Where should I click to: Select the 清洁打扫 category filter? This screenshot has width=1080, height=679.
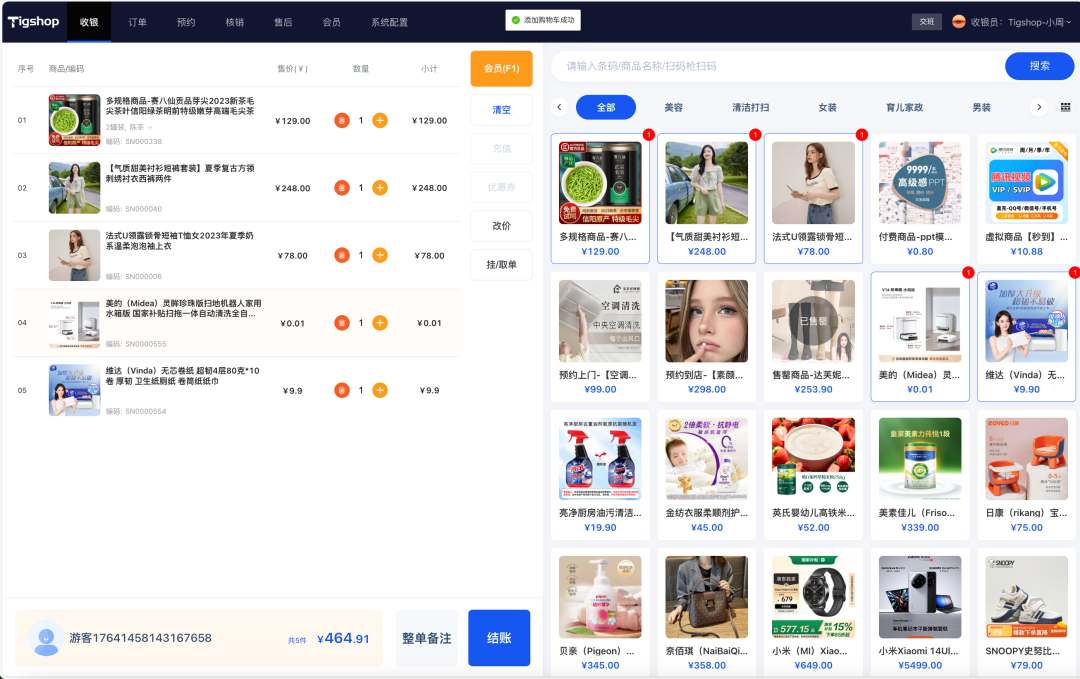(x=751, y=107)
